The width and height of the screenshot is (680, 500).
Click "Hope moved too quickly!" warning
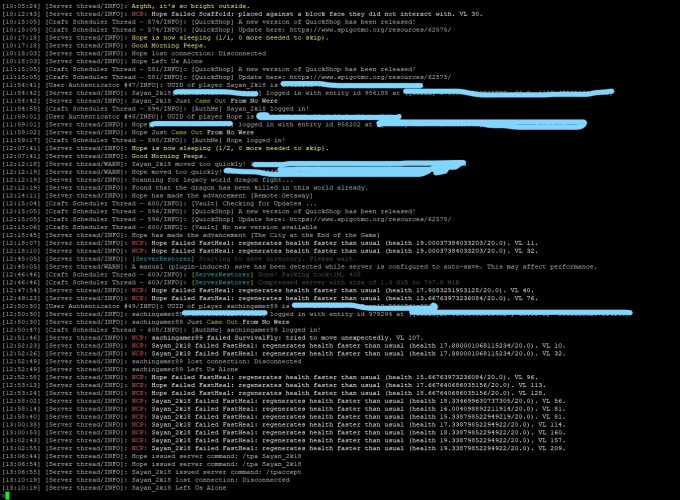177,172
